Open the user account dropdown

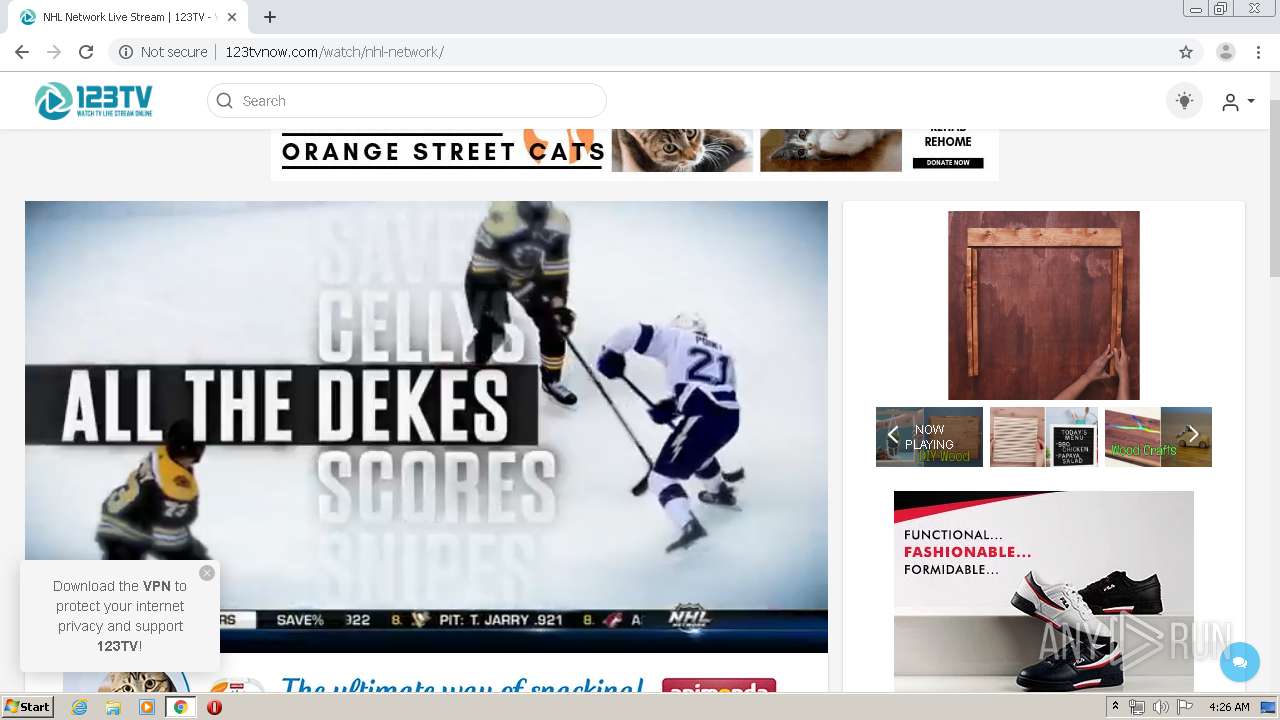1237,102
